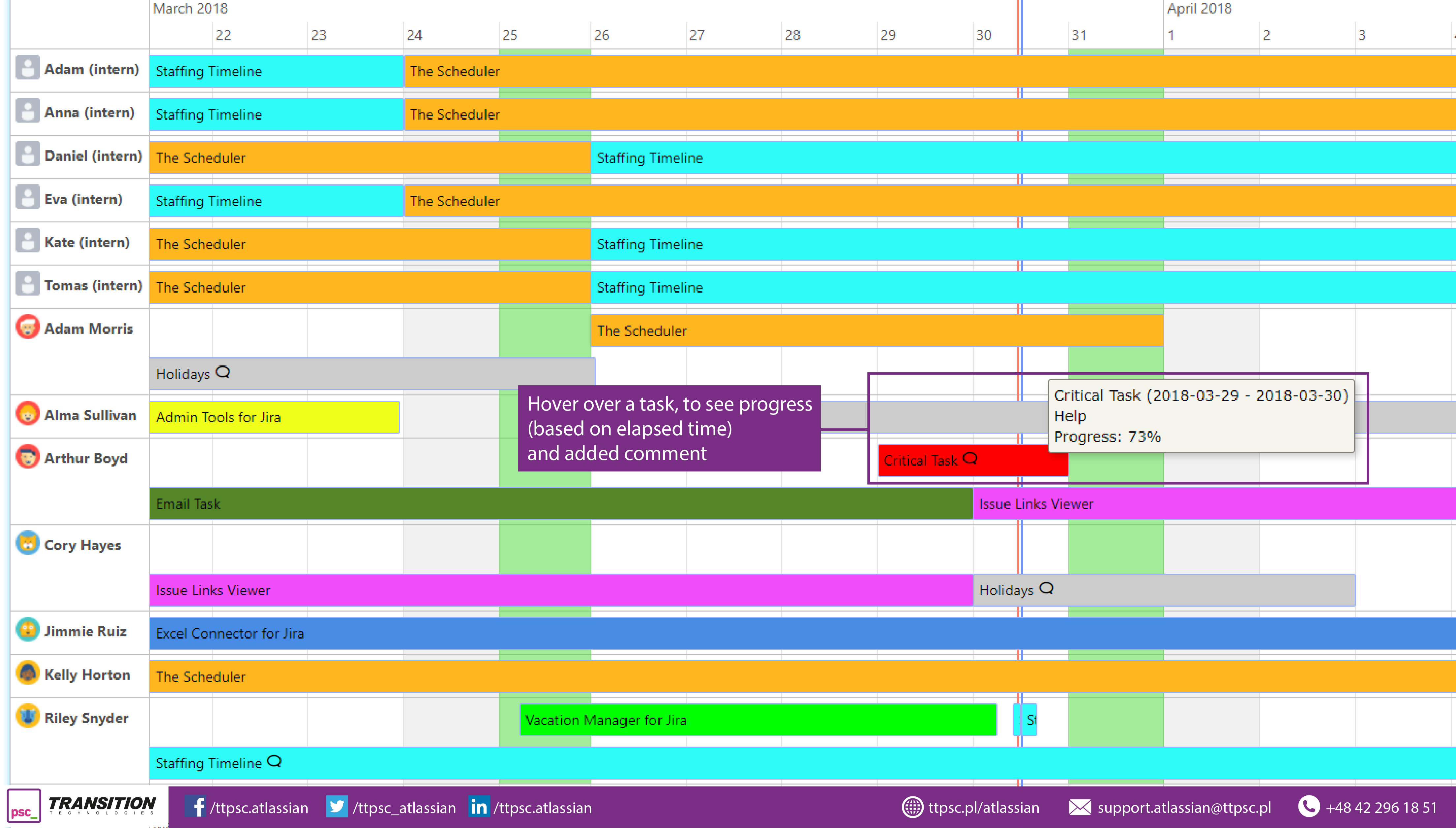The height and width of the screenshot is (828, 1456).
Task: Click comment icon on Critical Task bar
Action: coord(970,459)
